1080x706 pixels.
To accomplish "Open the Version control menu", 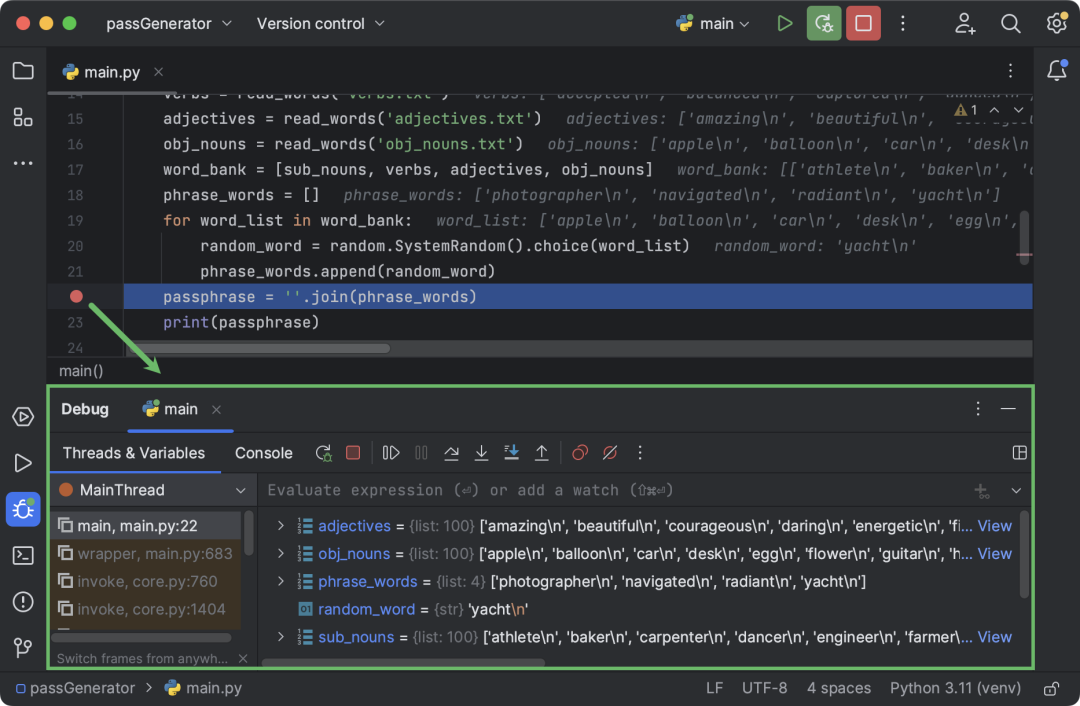I will pos(320,23).
